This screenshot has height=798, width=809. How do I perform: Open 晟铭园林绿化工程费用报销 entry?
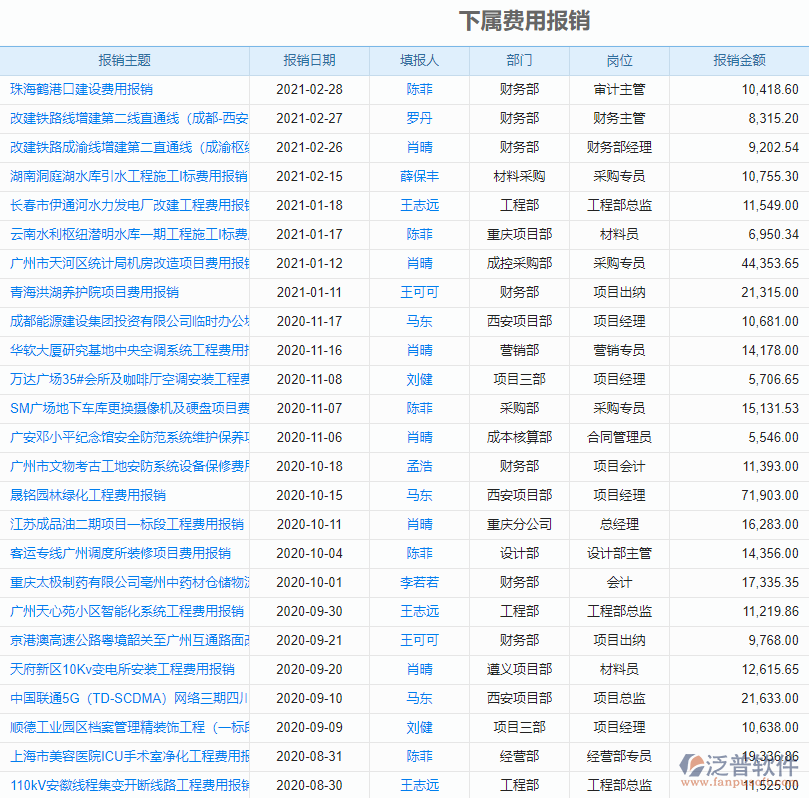(x=88, y=496)
